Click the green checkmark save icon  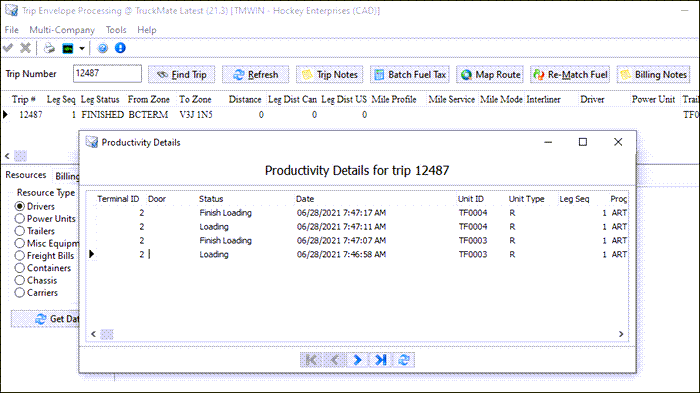coord(8,48)
